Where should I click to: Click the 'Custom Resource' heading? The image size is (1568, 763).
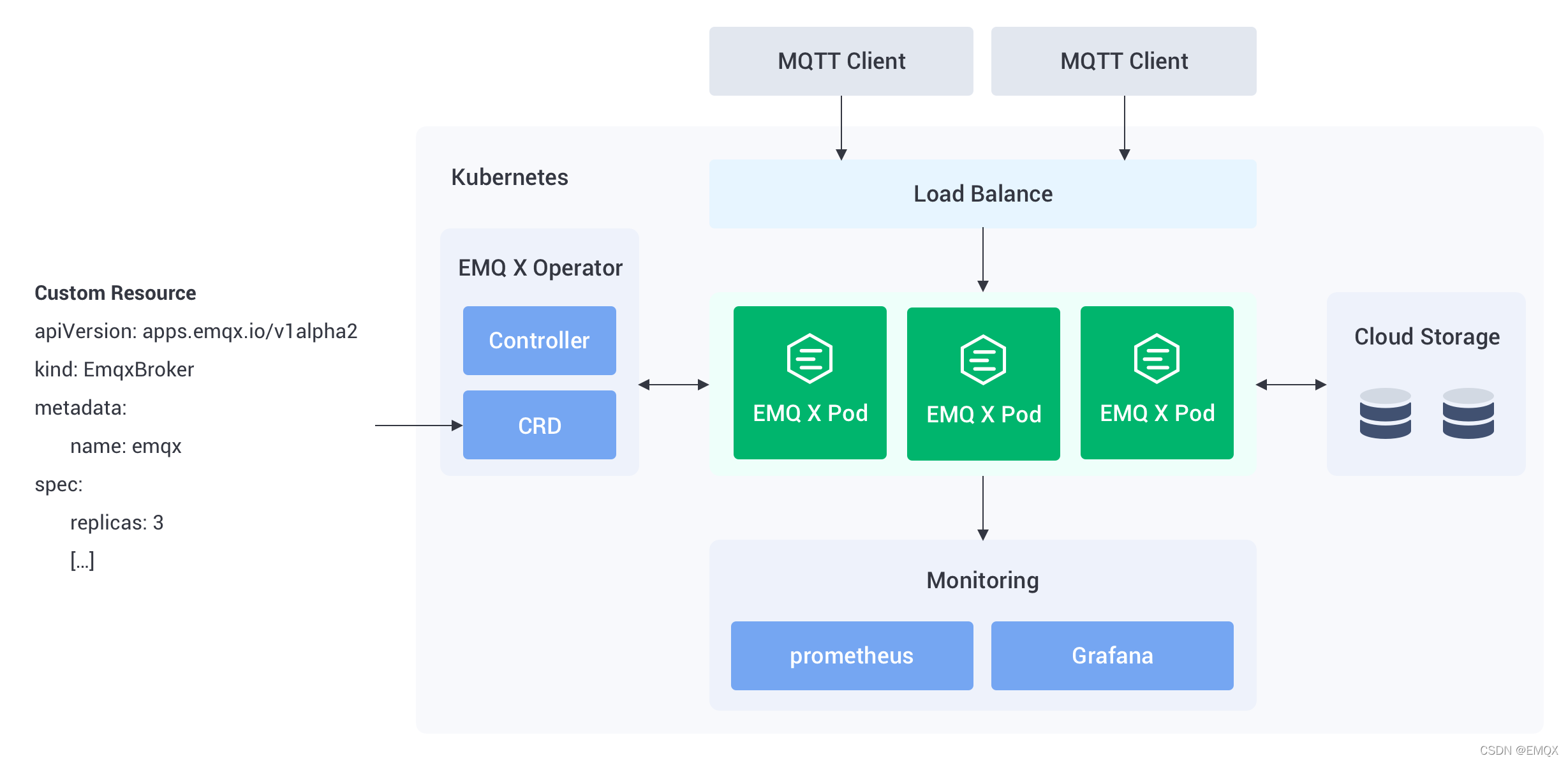click(115, 293)
